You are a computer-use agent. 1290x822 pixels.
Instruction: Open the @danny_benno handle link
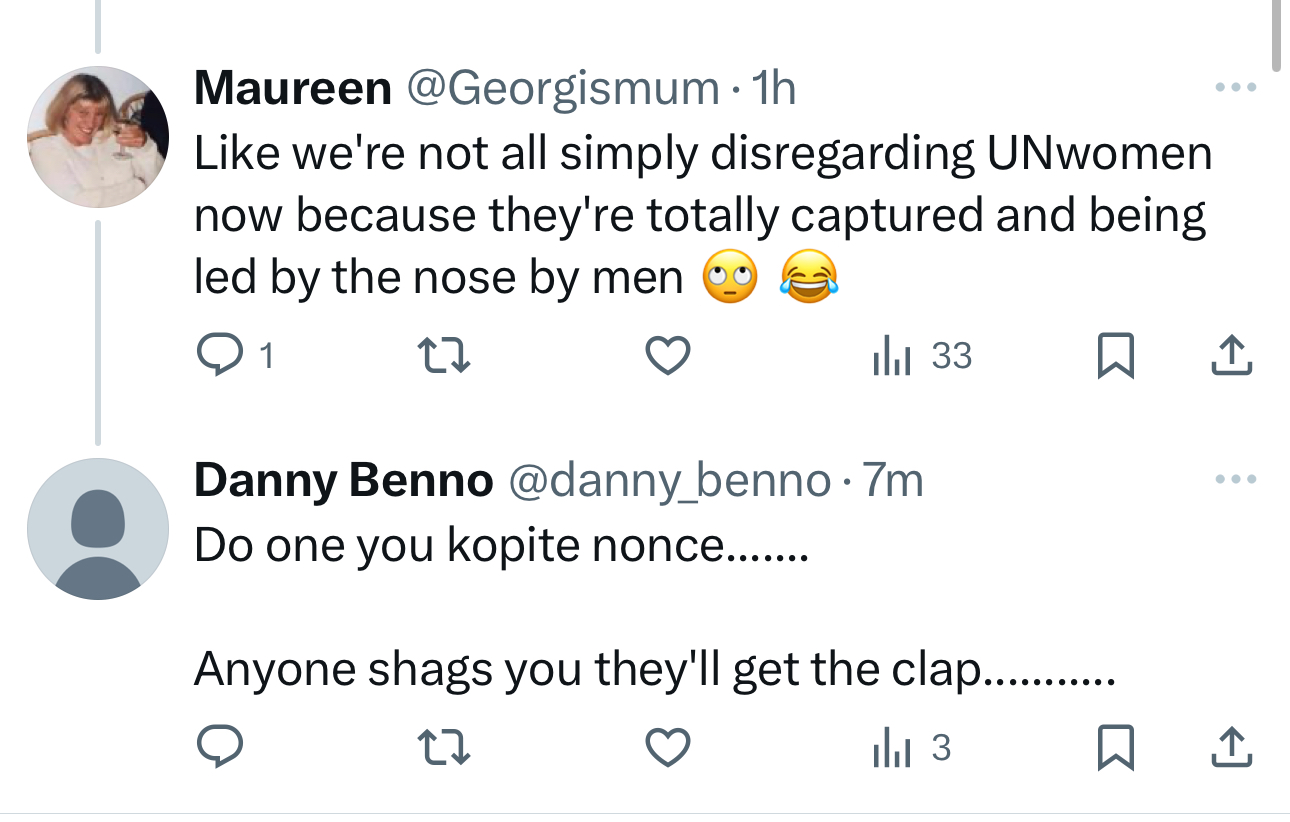click(x=669, y=481)
